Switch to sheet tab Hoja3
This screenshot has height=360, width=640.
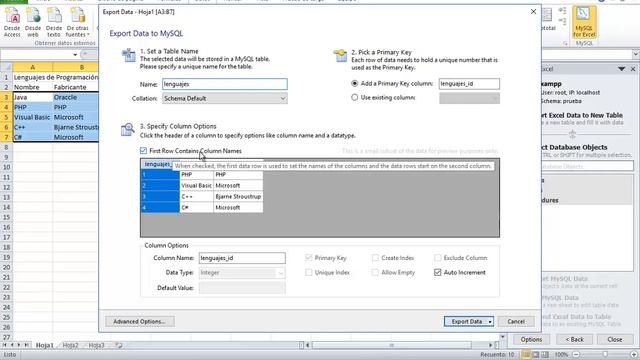96,345
